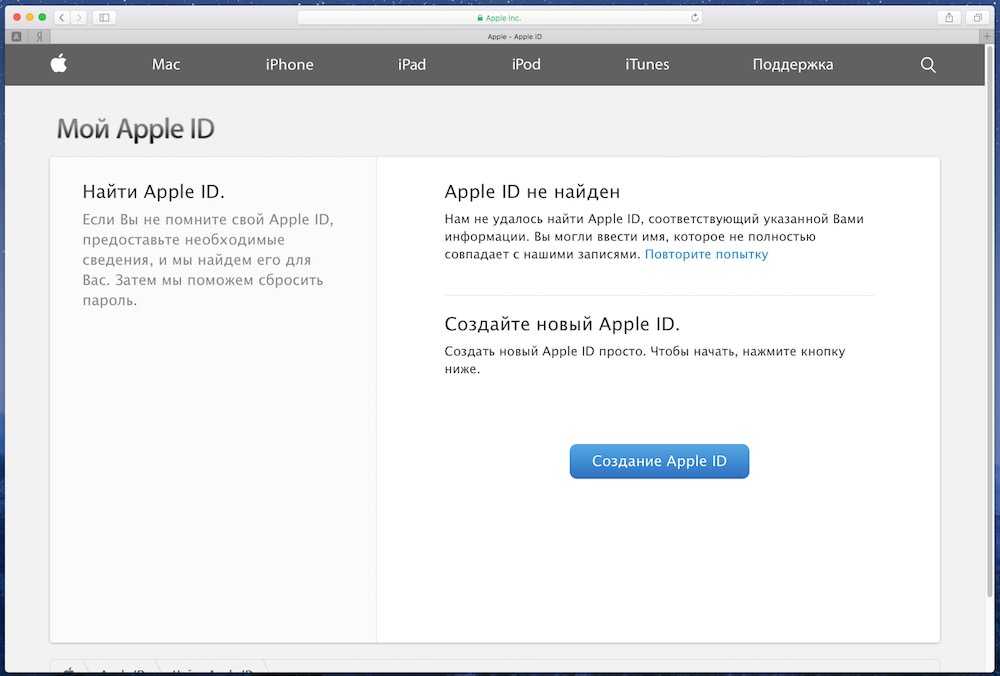Select the 'Apple - Apple ID' tab
This screenshot has width=1000, height=676.
point(514,36)
